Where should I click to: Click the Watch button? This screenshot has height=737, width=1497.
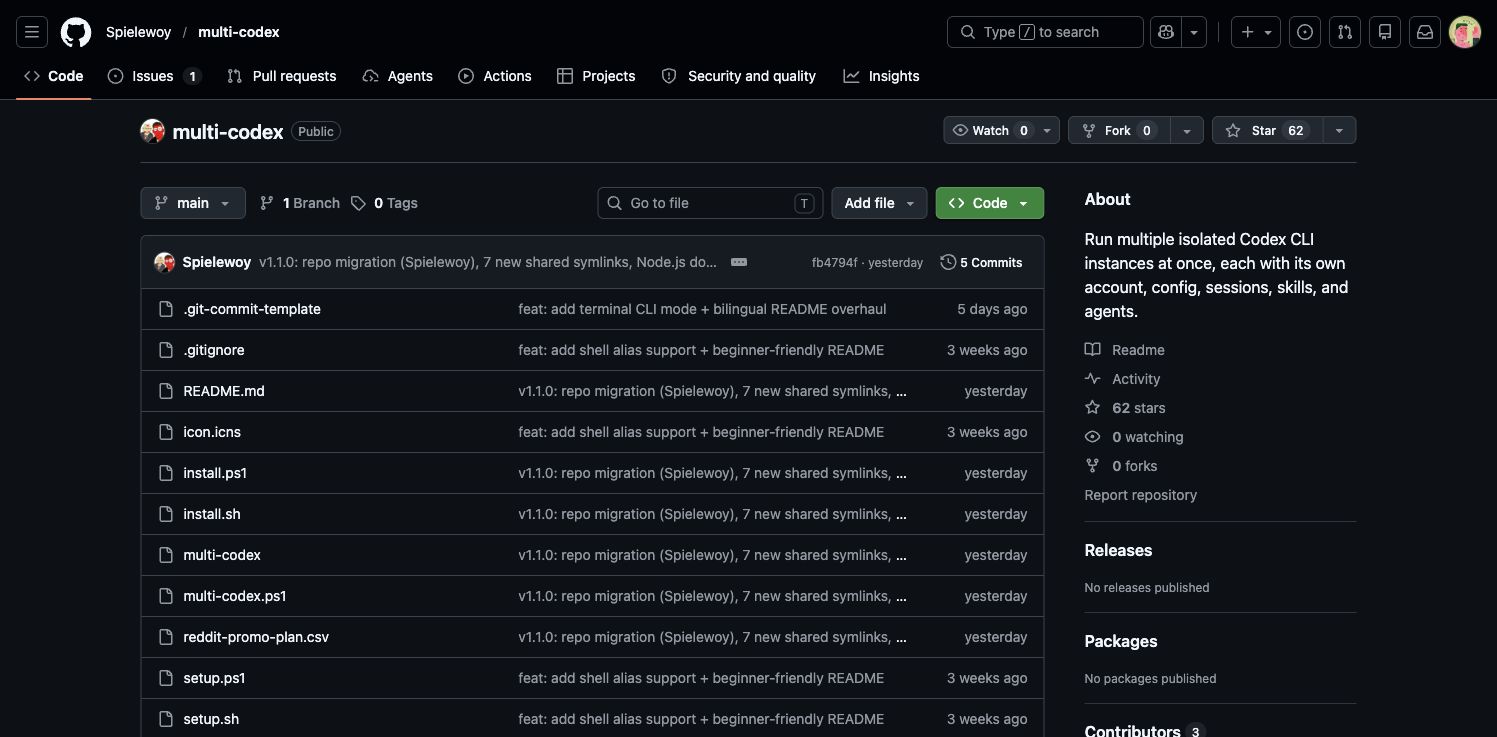tap(989, 130)
